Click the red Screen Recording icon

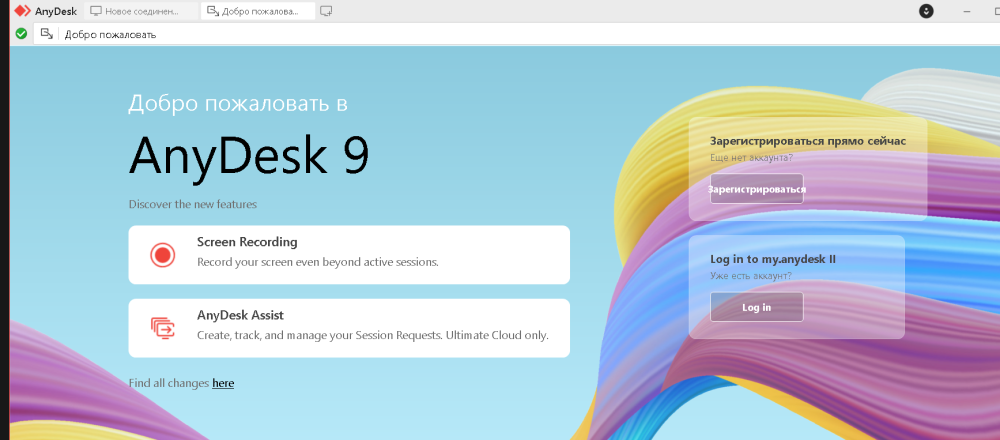(x=163, y=255)
